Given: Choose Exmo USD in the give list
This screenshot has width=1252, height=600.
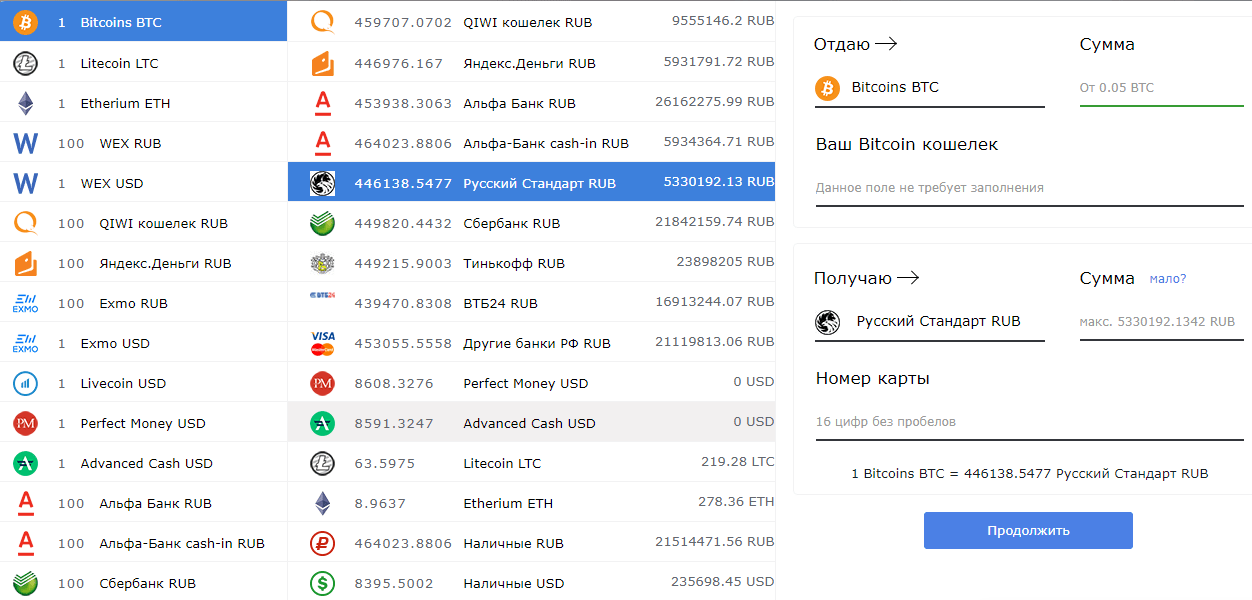Looking at the screenshot, I should click(143, 343).
